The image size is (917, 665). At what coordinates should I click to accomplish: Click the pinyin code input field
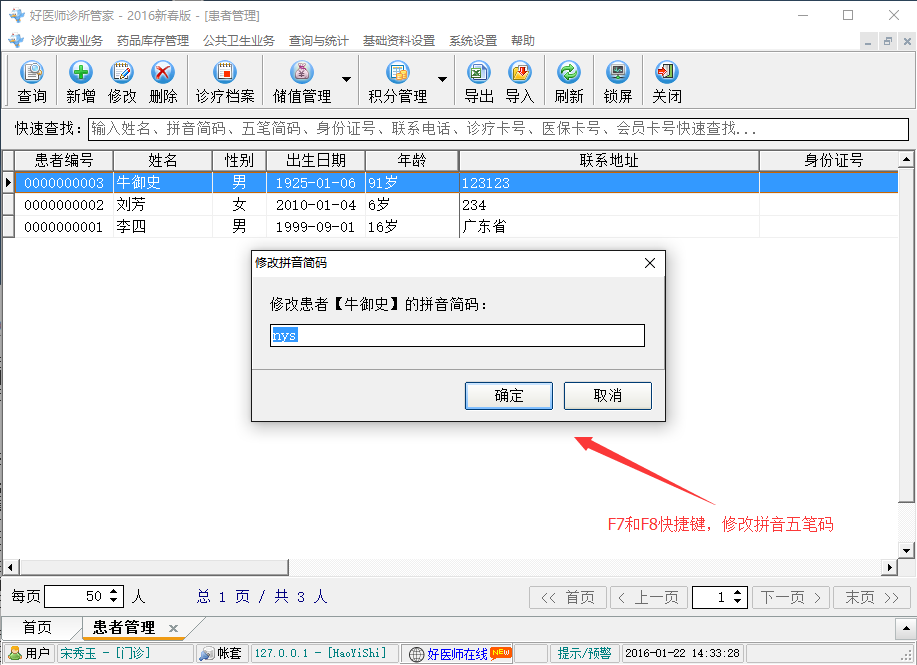tap(457, 336)
